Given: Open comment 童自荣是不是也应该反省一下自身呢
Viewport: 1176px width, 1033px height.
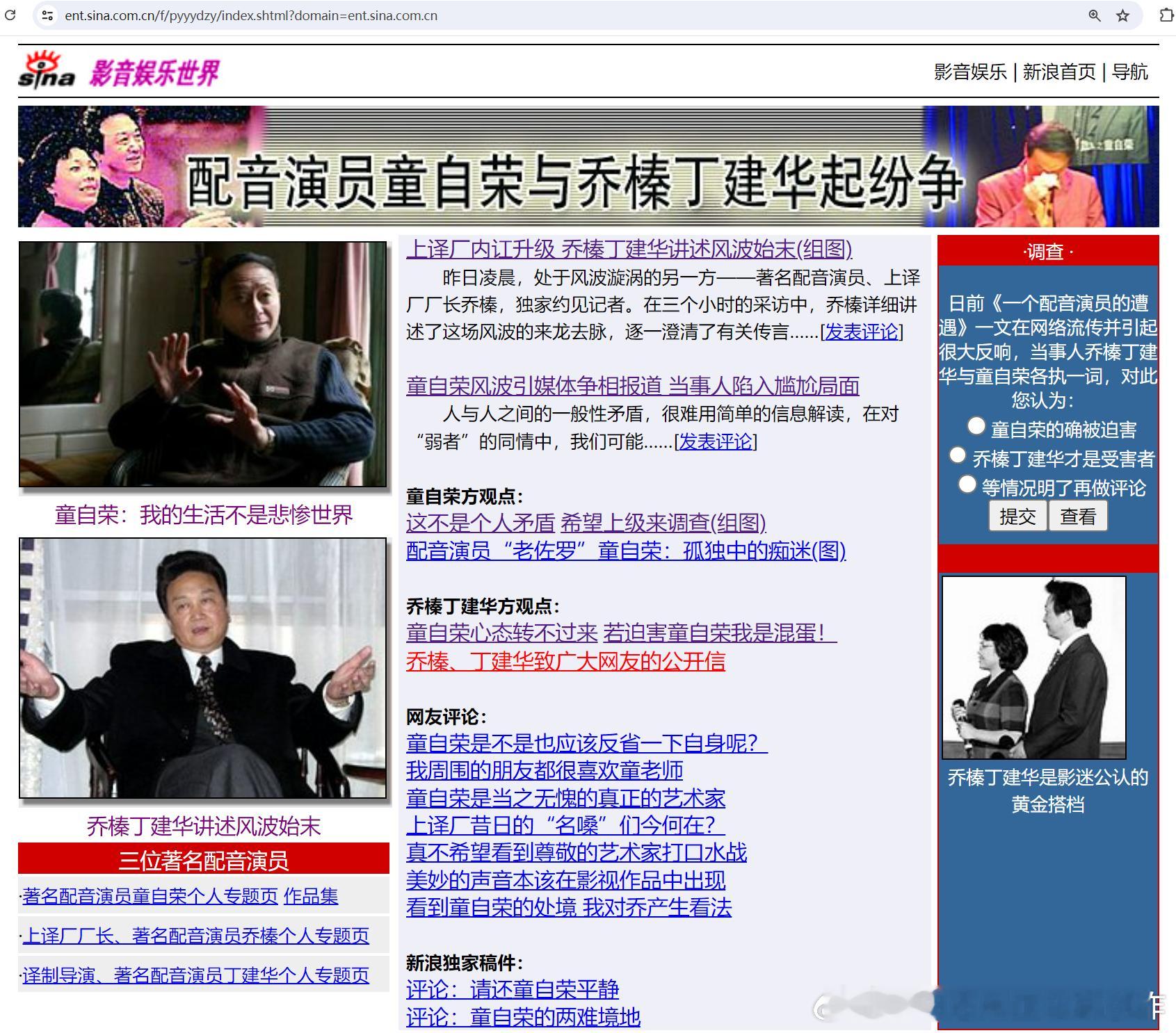Looking at the screenshot, I should point(587,743).
